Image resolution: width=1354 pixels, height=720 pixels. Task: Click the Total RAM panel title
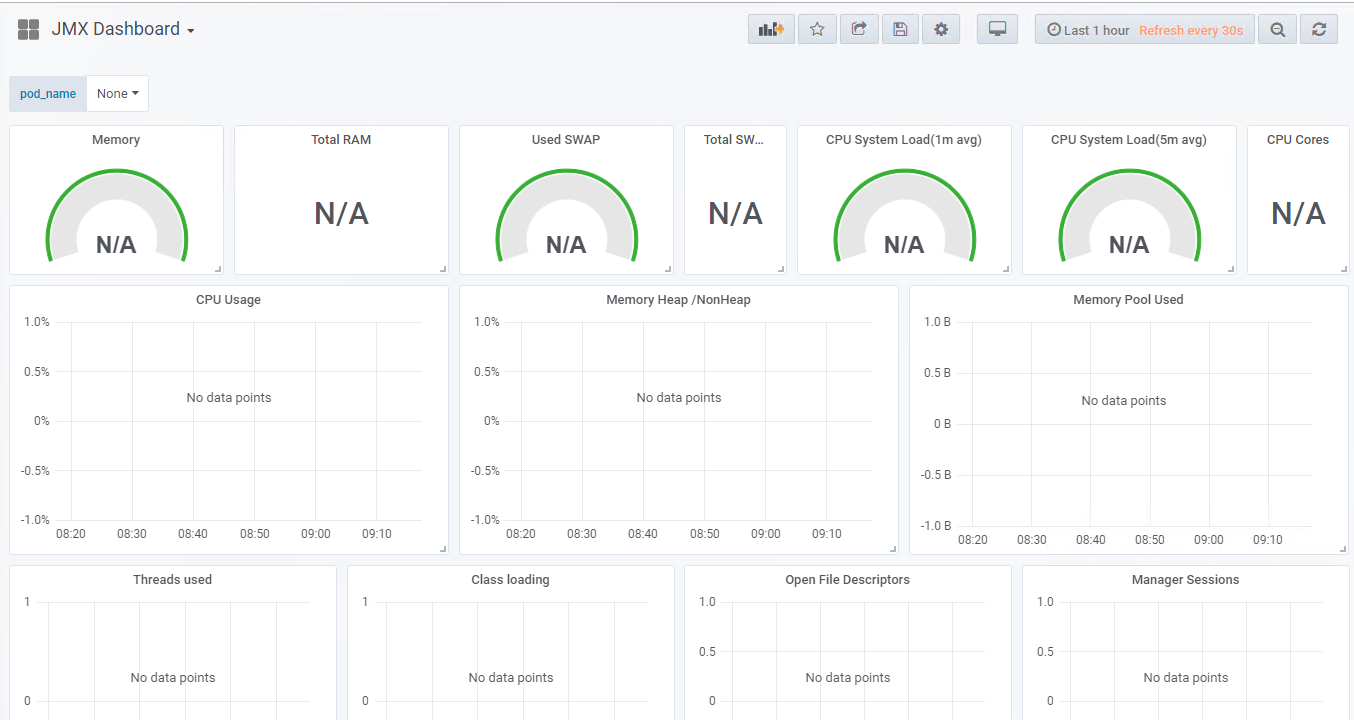341,140
